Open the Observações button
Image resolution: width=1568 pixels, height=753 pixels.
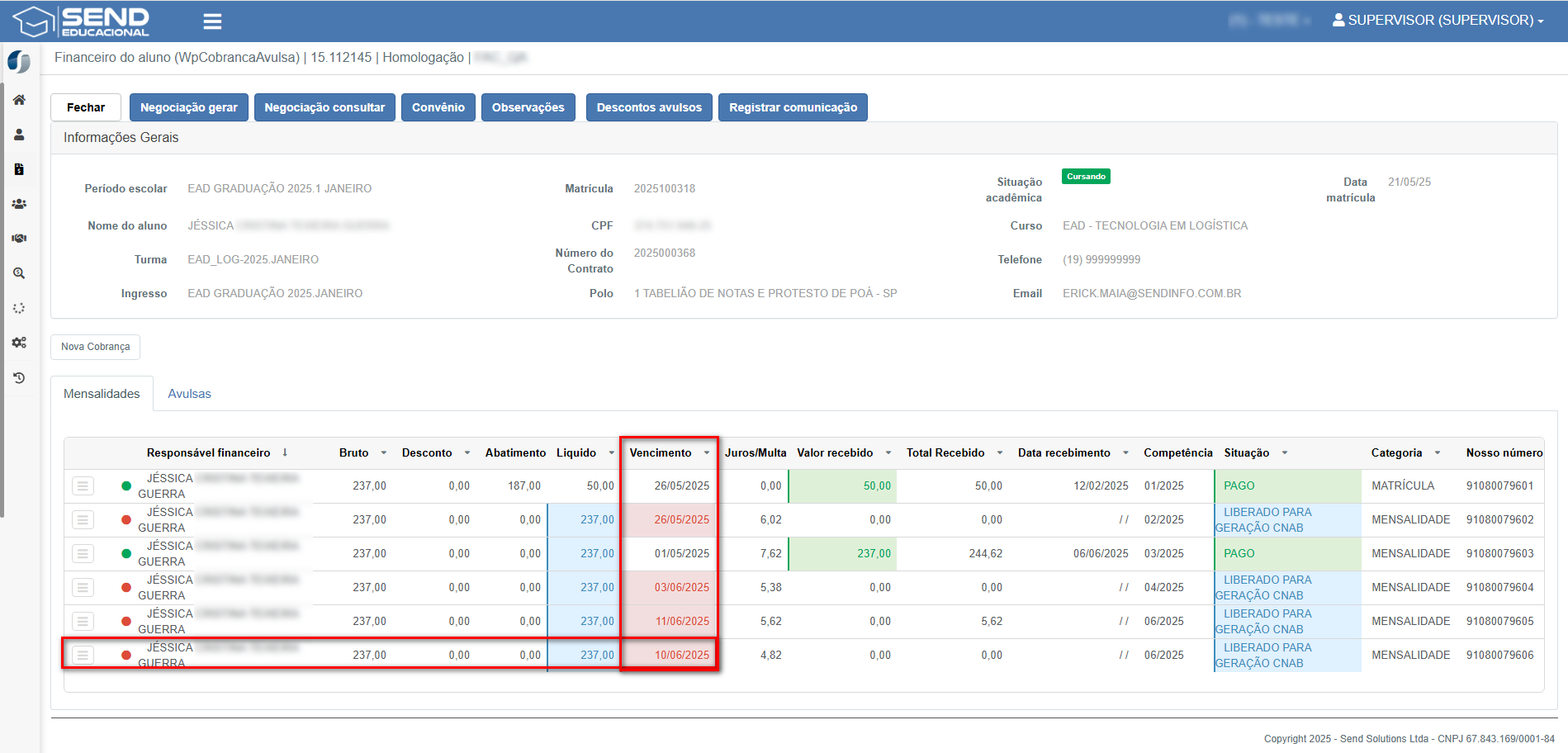point(528,107)
